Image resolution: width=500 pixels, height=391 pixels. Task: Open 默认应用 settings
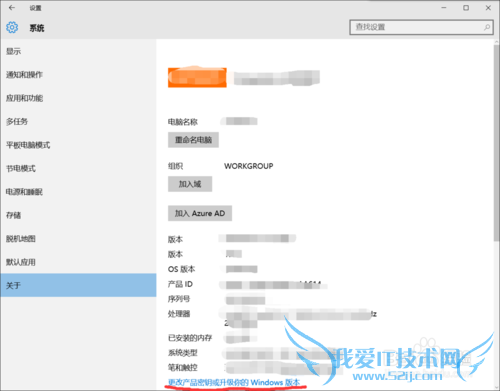[78, 262]
